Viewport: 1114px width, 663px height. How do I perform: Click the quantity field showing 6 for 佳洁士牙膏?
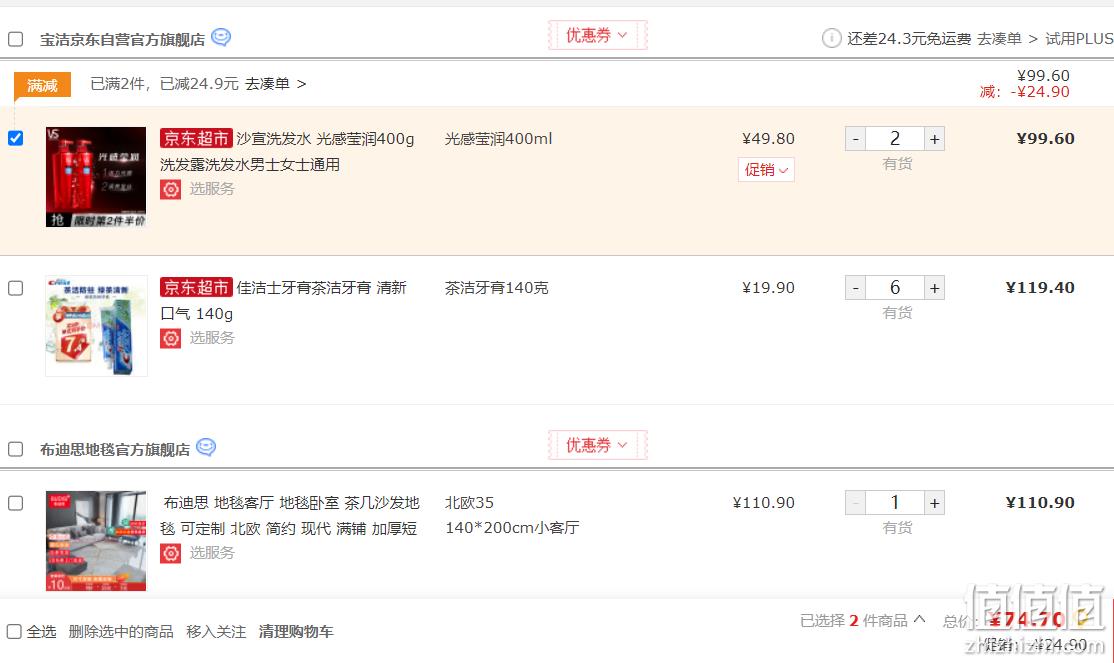click(x=895, y=288)
